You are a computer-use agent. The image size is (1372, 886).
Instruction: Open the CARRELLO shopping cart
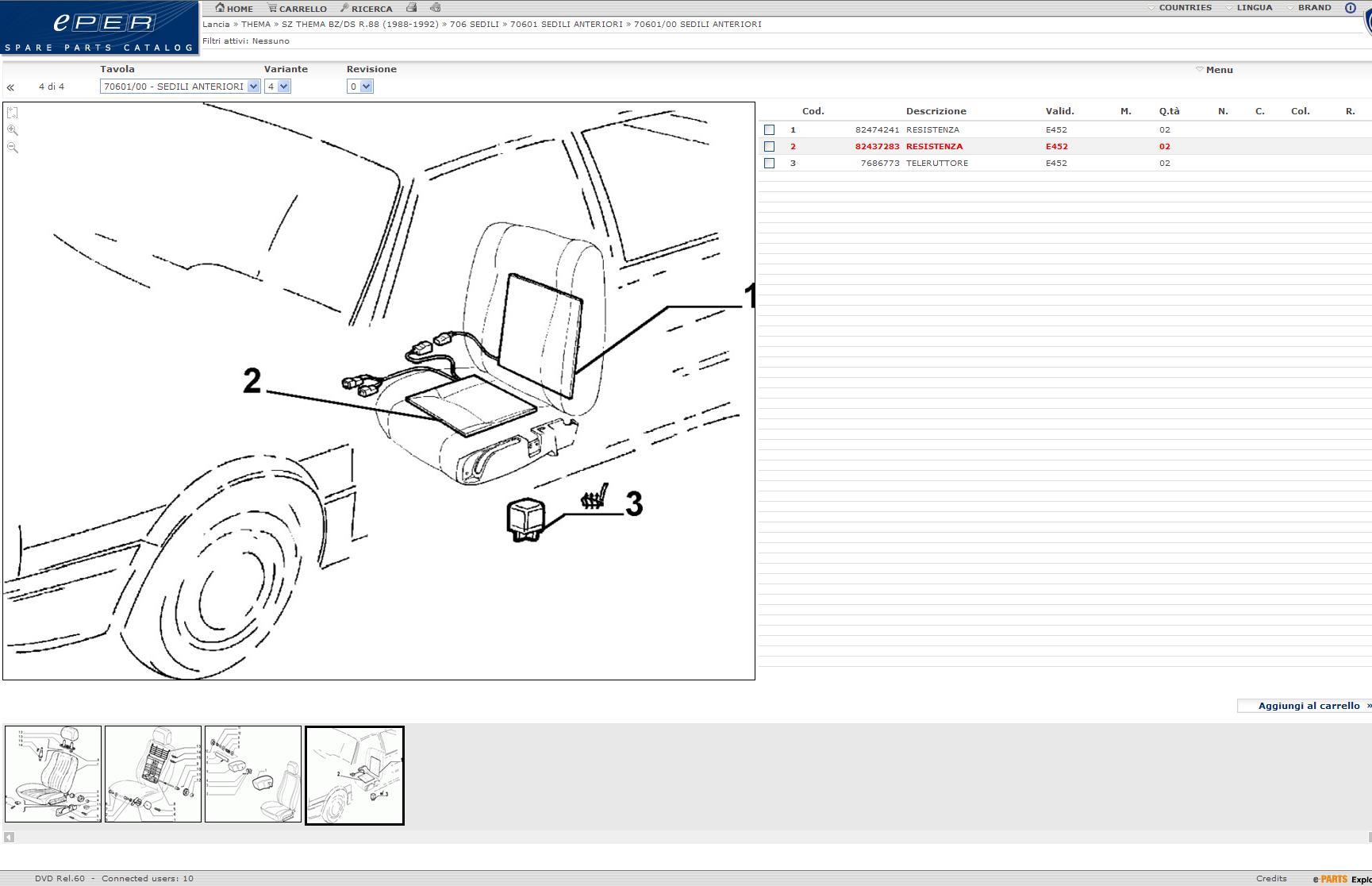(297, 9)
